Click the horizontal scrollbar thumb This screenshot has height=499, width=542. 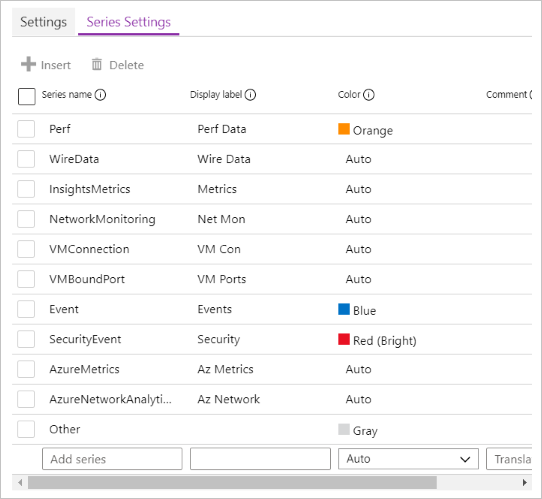tap(232, 482)
